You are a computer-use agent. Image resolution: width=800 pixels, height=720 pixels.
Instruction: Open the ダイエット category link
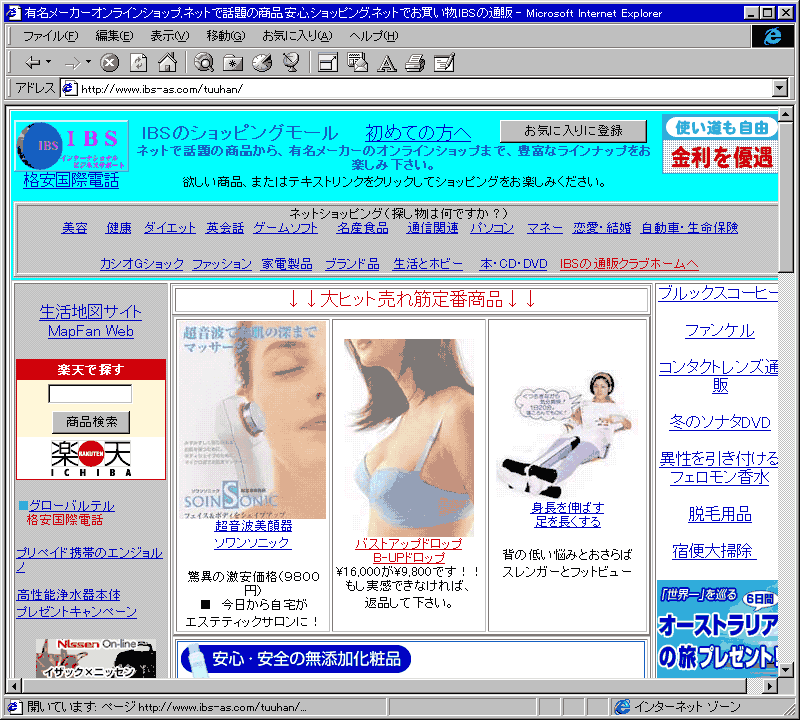[169, 228]
